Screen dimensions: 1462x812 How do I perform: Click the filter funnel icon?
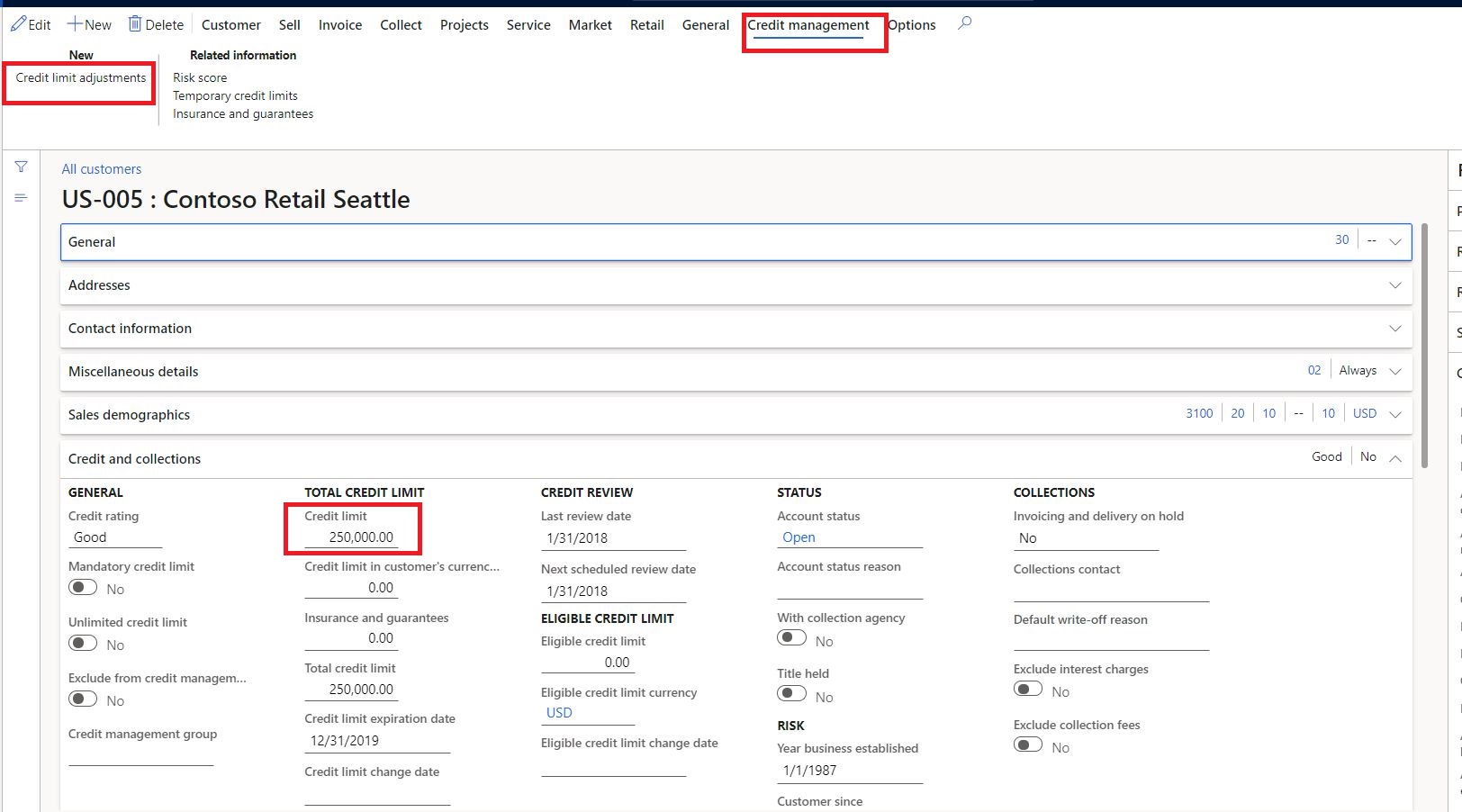click(x=21, y=167)
